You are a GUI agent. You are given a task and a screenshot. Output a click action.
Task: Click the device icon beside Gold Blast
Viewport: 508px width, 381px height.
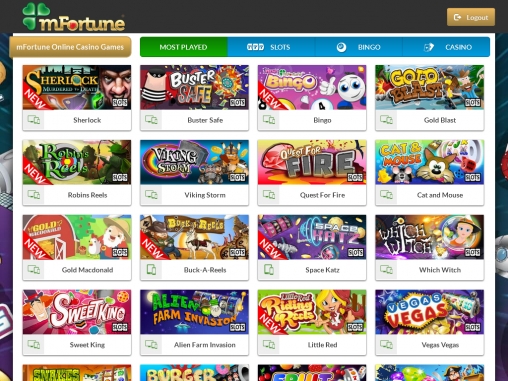387,120
